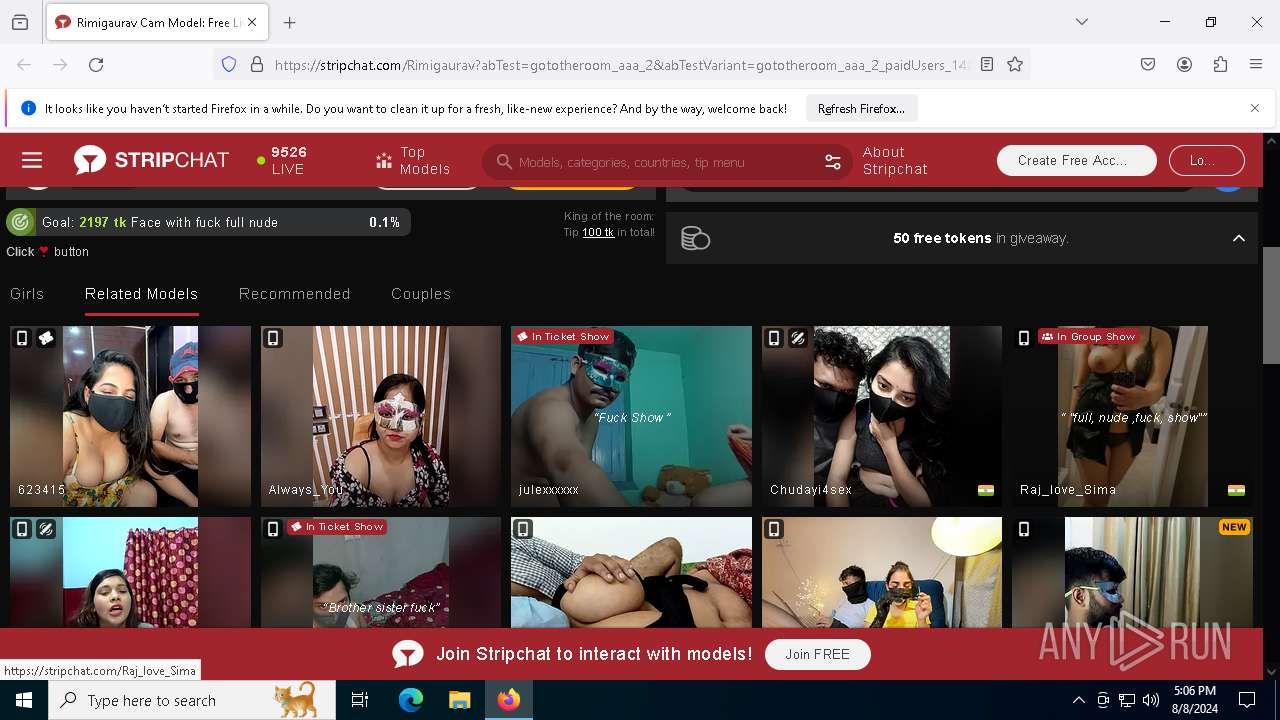Open the Raj_love_Sima model thumbnail
Screen dimensions: 1280x720
click(x=1132, y=416)
